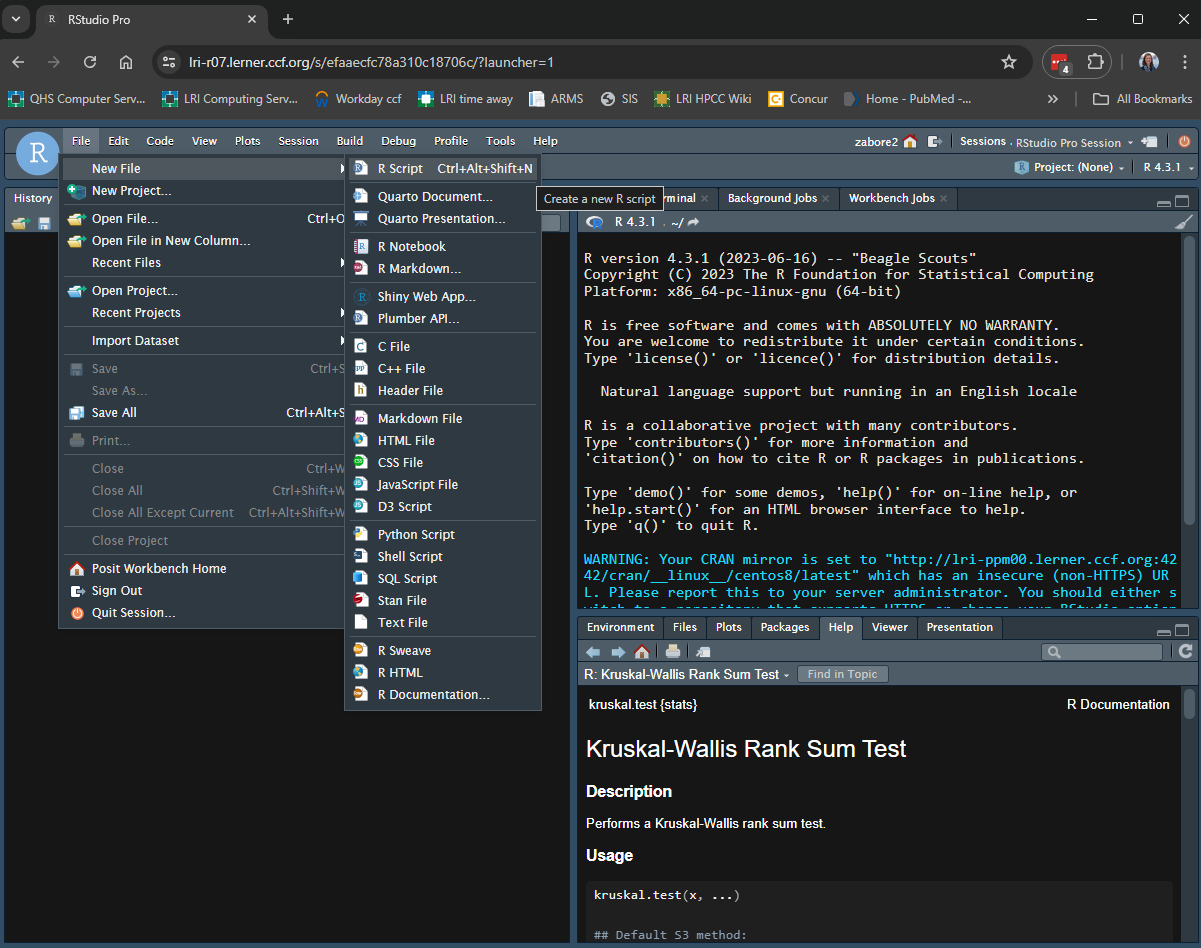Switch to the Viewer tab
1201x948 pixels.
point(890,627)
